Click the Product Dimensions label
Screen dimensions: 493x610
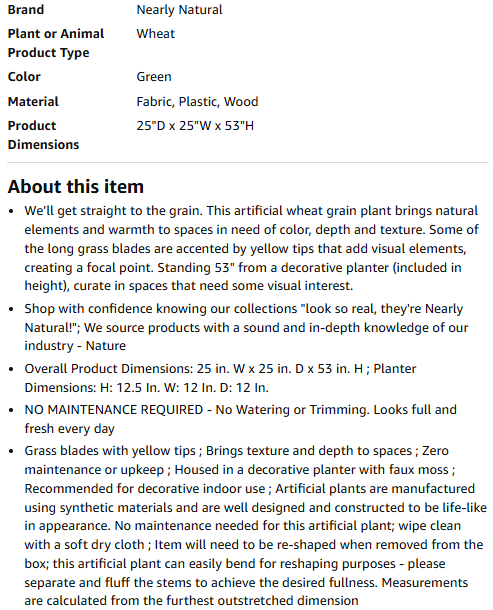(x=43, y=135)
